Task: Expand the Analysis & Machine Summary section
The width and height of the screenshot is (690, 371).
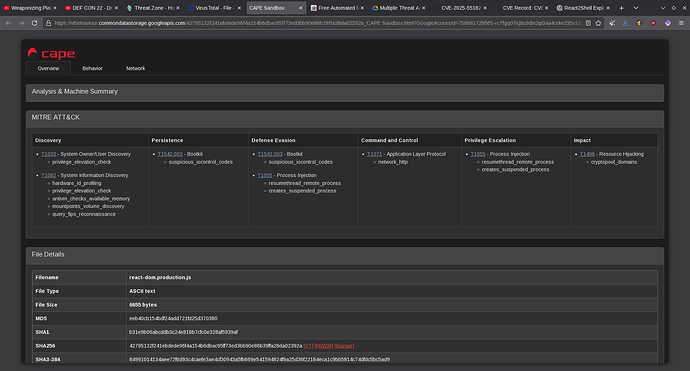Action: coord(345,93)
